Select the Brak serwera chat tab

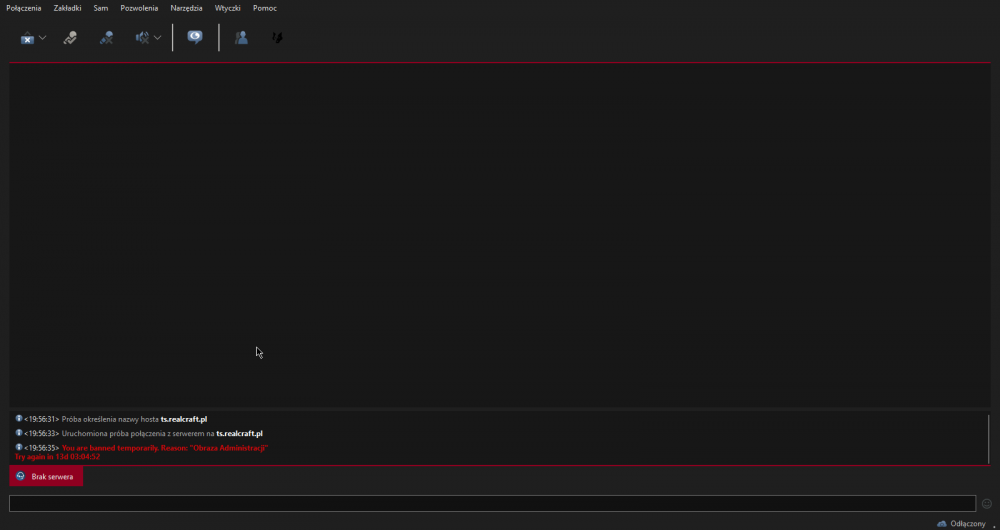click(x=46, y=477)
